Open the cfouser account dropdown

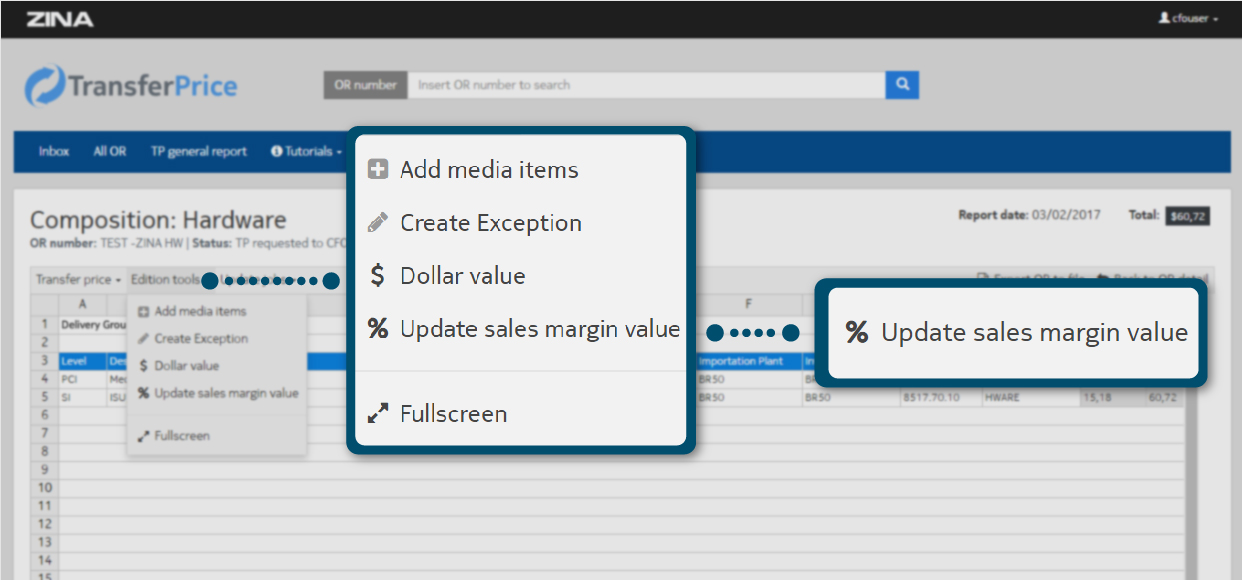click(1188, 19)
